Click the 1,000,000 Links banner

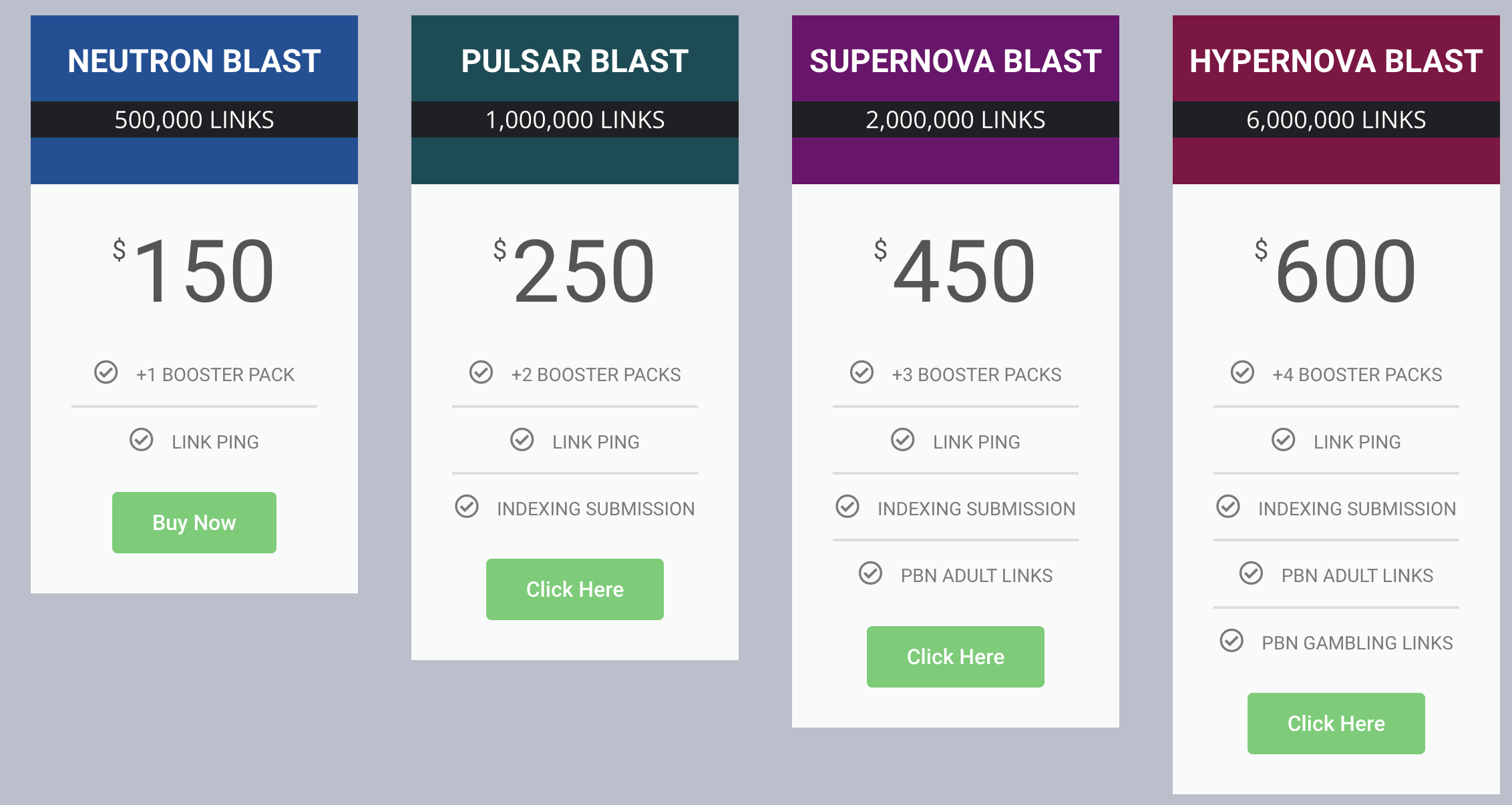coord(574,120)
